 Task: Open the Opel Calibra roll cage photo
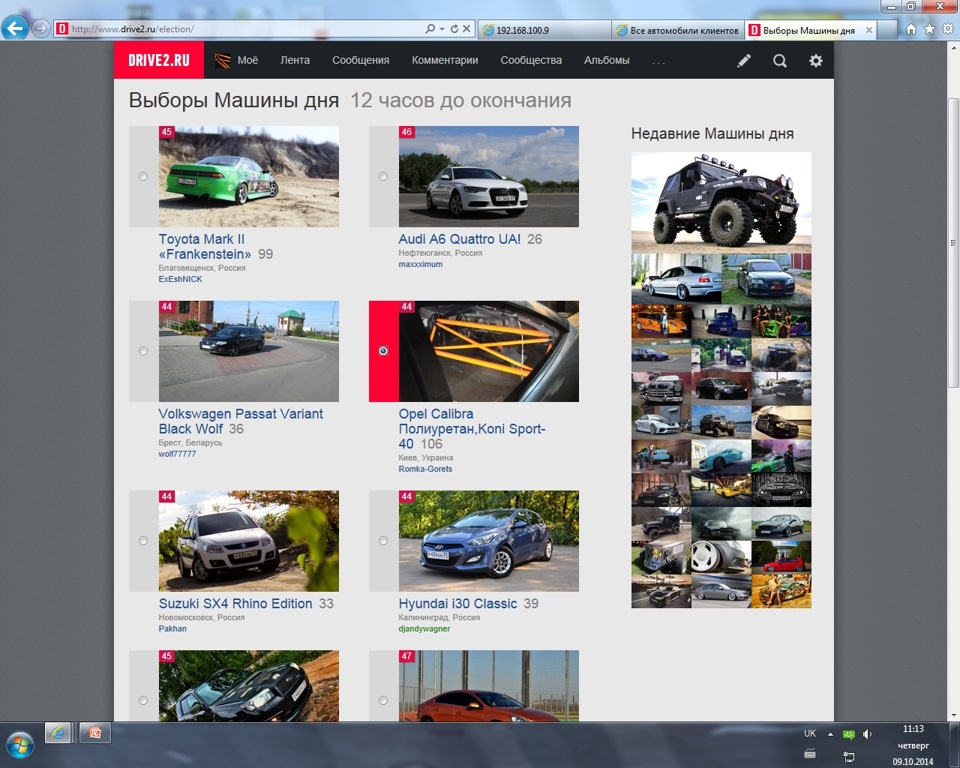coord(489,351)
